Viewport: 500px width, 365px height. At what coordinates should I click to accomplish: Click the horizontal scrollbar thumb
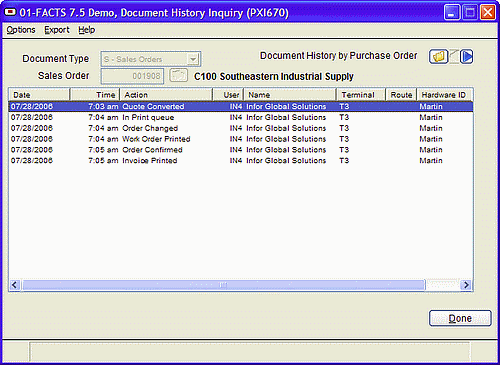tap(223, 285)
